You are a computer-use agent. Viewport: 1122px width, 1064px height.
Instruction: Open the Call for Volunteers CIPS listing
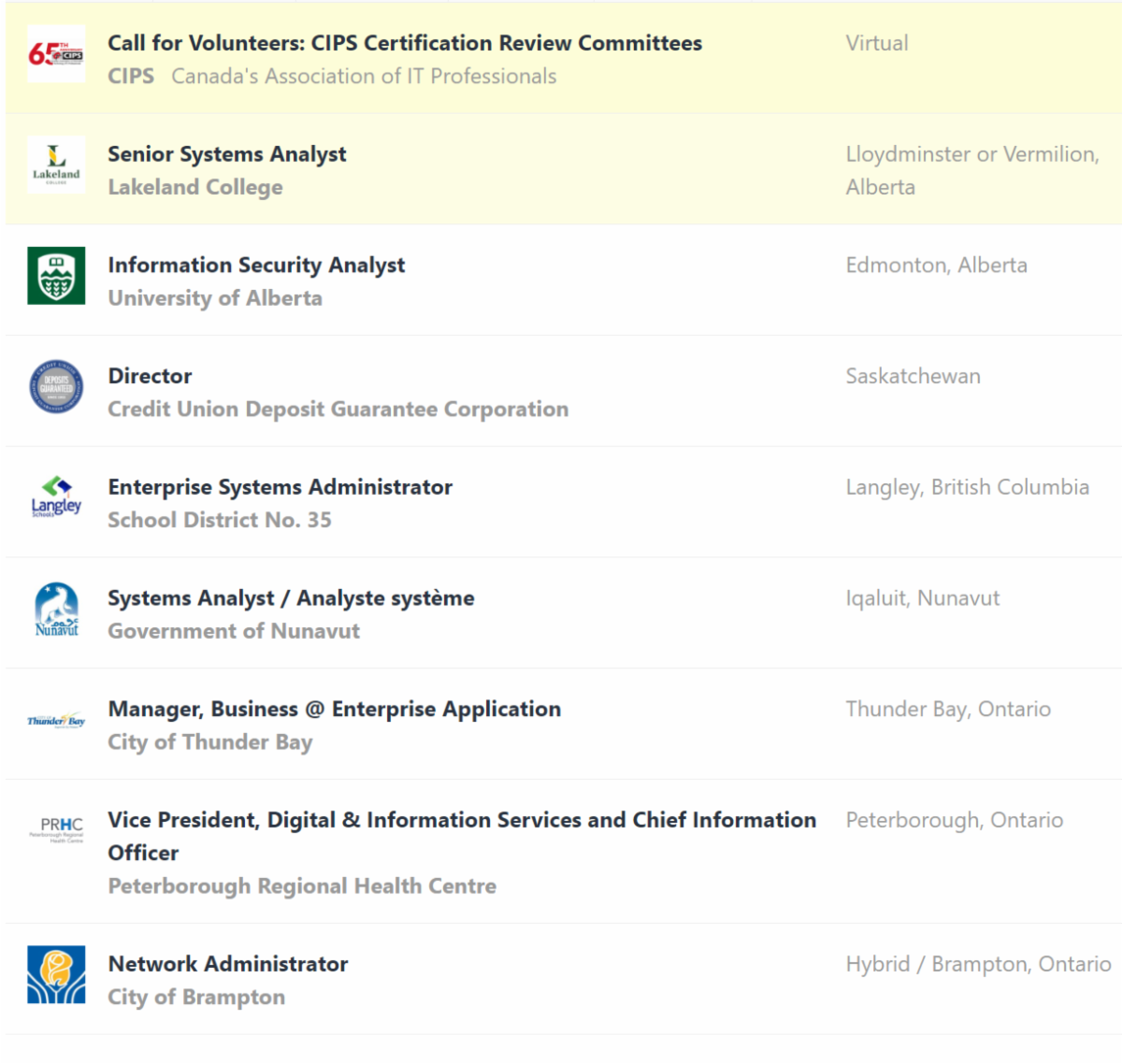pyautogui.click(x=404, y=43)
